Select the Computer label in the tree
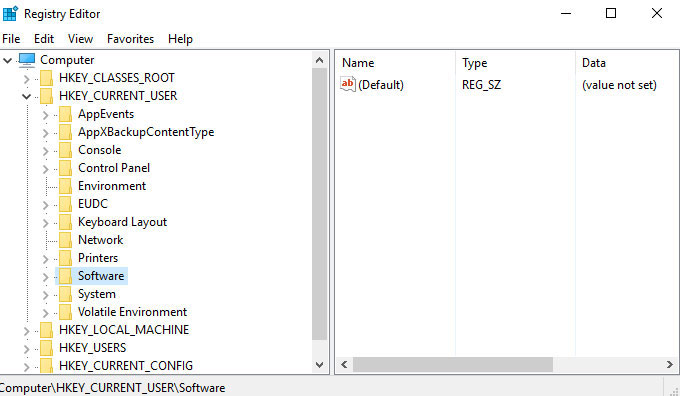 pyautogui.click(x=67, y=60)
